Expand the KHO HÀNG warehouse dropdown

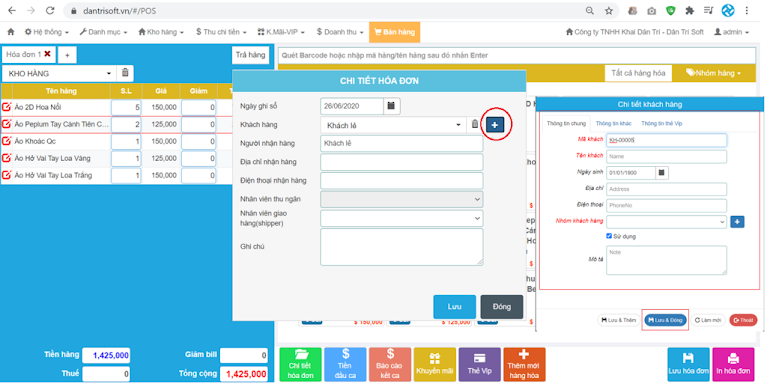click(59, 73)
